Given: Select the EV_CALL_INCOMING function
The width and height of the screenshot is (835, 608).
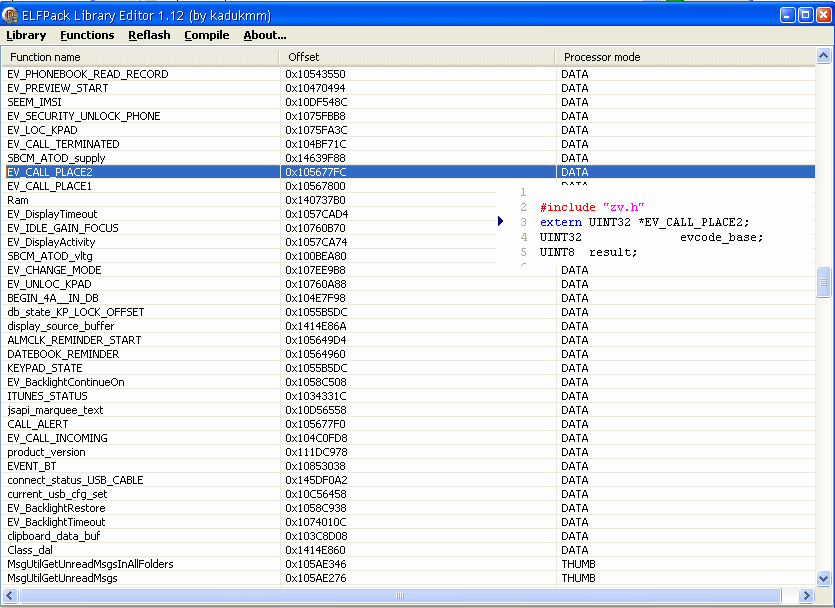Looking at the screenshot, I should (408, 438).
